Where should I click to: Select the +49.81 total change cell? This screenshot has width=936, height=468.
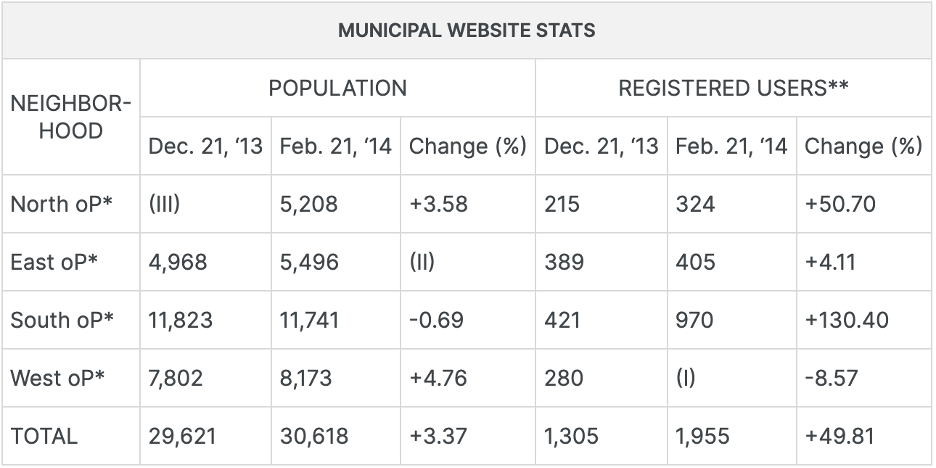[840, 436]
